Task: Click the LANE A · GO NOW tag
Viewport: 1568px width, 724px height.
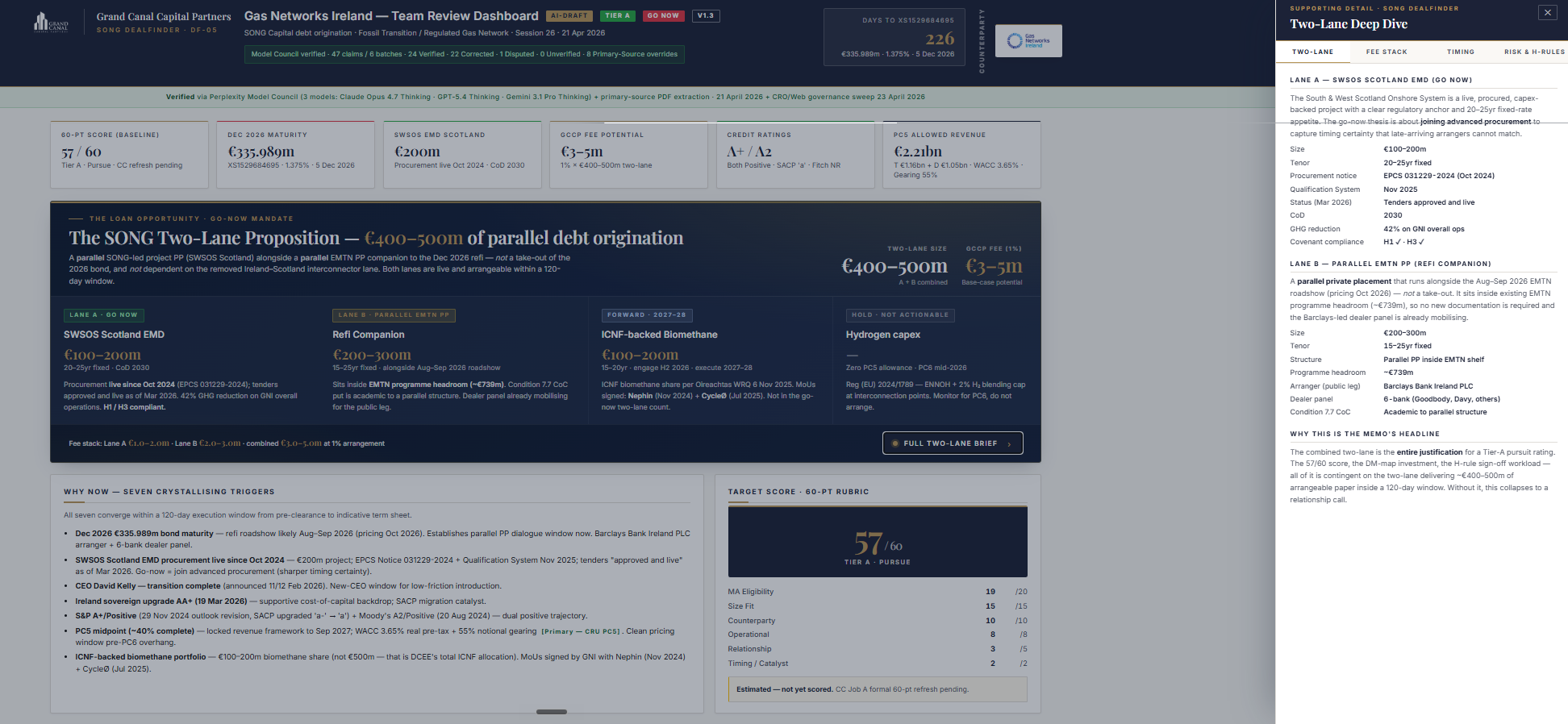Action: pyautogui.click(x=104, y=315)
